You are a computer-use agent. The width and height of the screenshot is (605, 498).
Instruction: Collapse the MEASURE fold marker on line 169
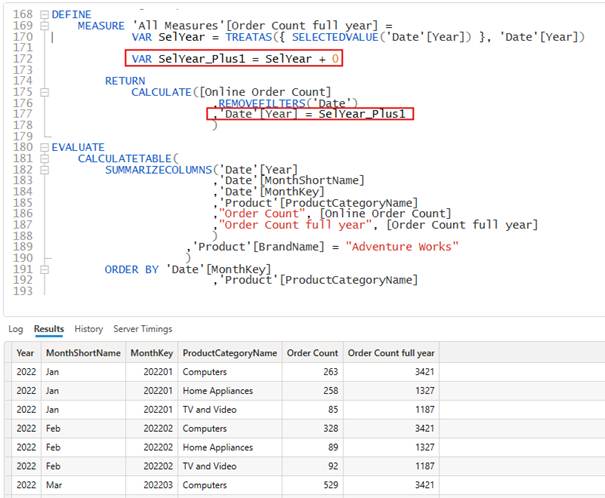pyautogui.click(x=44, y=26)
